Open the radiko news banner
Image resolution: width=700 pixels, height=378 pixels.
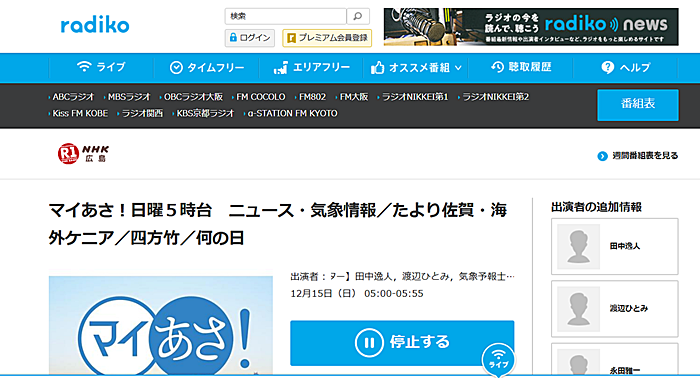click(x=531, y=27)
